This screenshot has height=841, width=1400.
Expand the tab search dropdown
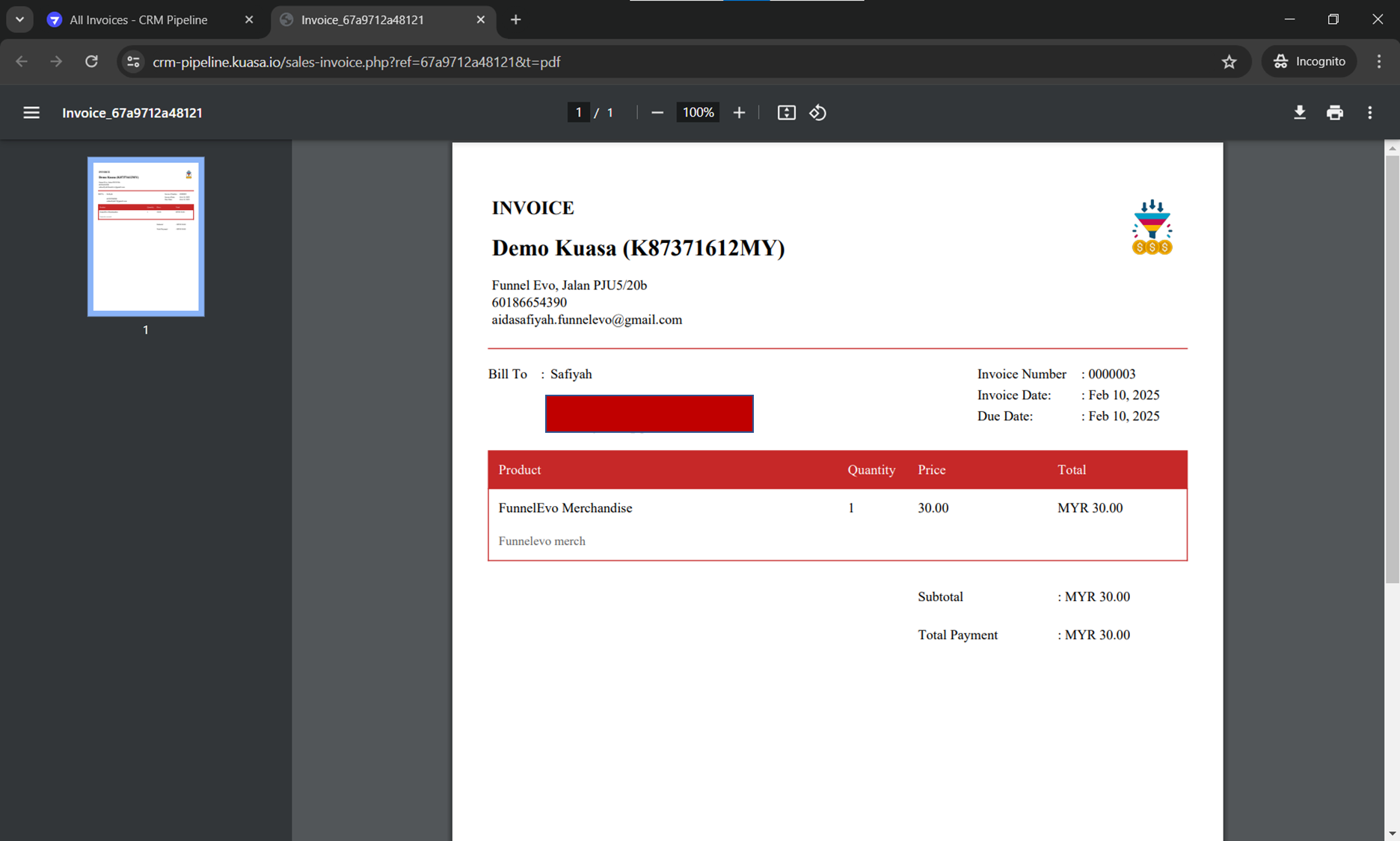point(20,19)
